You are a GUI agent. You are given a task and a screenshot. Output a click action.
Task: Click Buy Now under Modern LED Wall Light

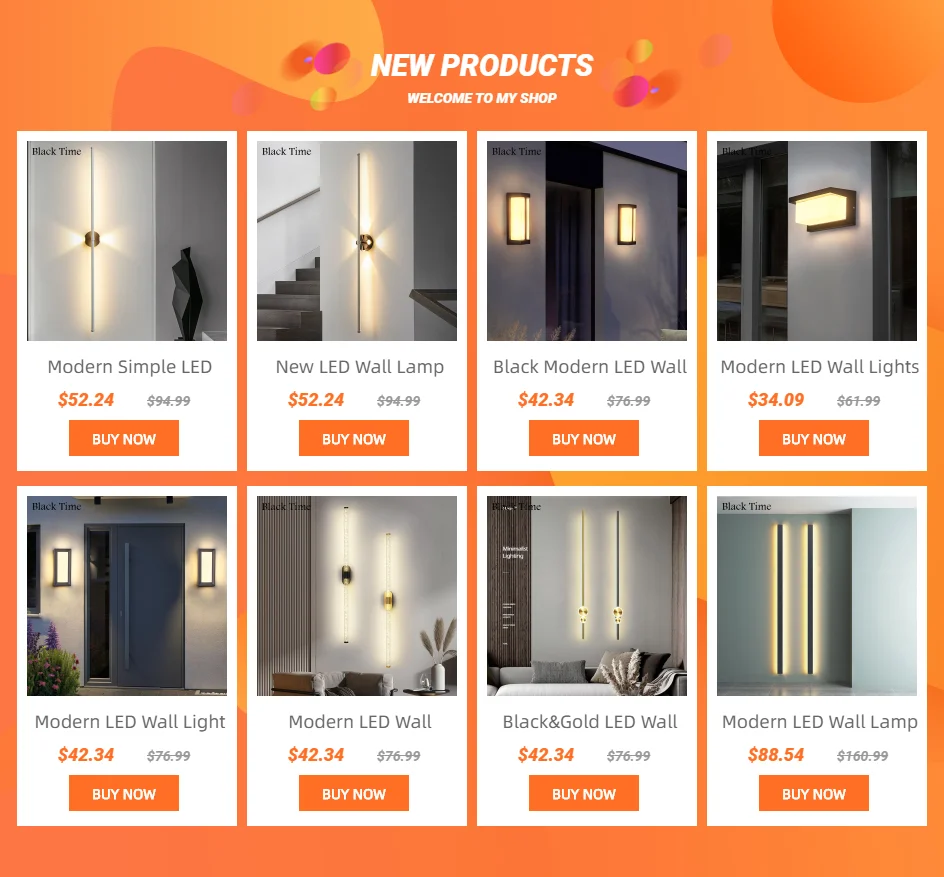pyautogui.click(x=124, y=793)
